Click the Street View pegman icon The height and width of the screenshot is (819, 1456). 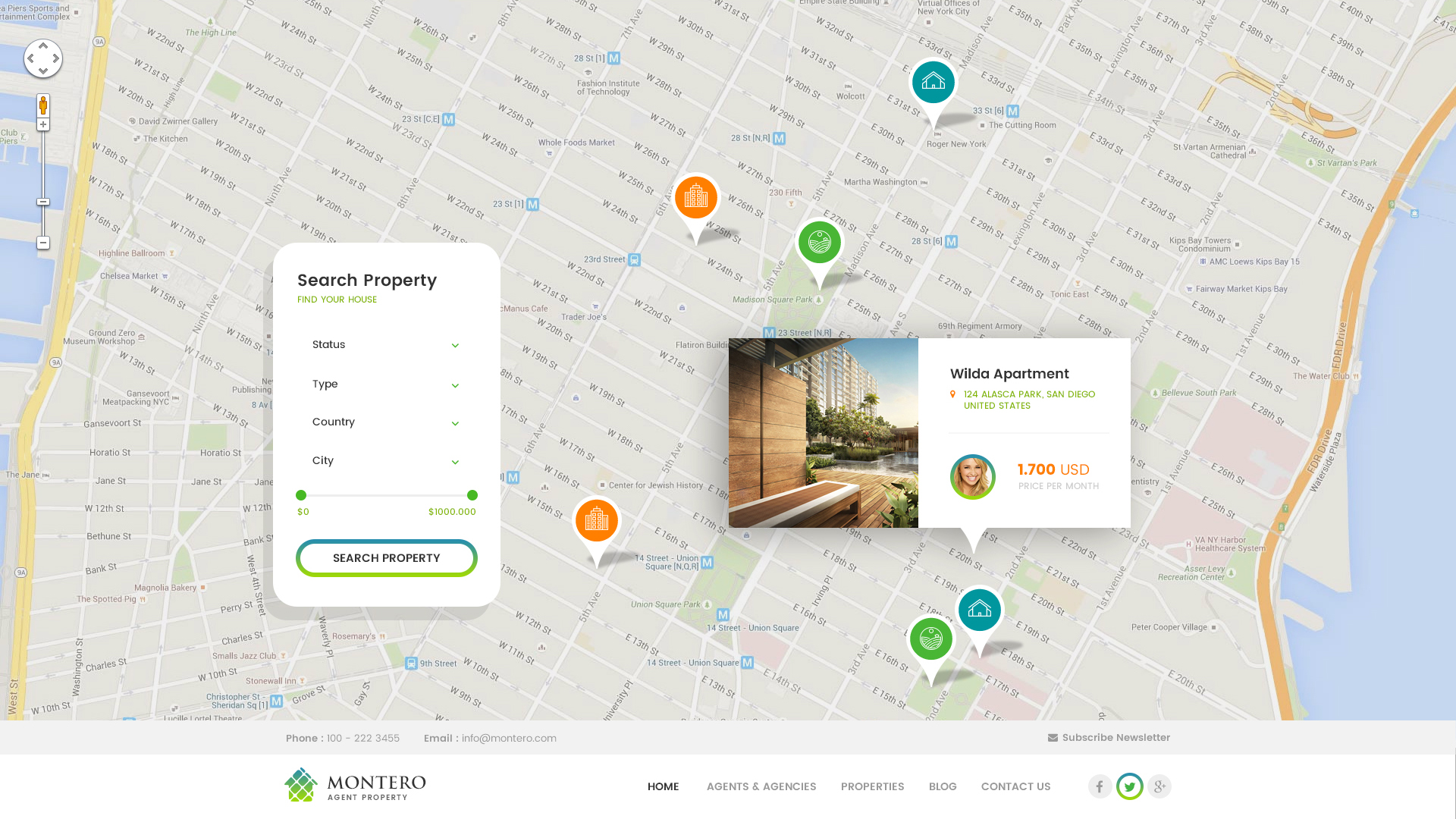[43, 105]
